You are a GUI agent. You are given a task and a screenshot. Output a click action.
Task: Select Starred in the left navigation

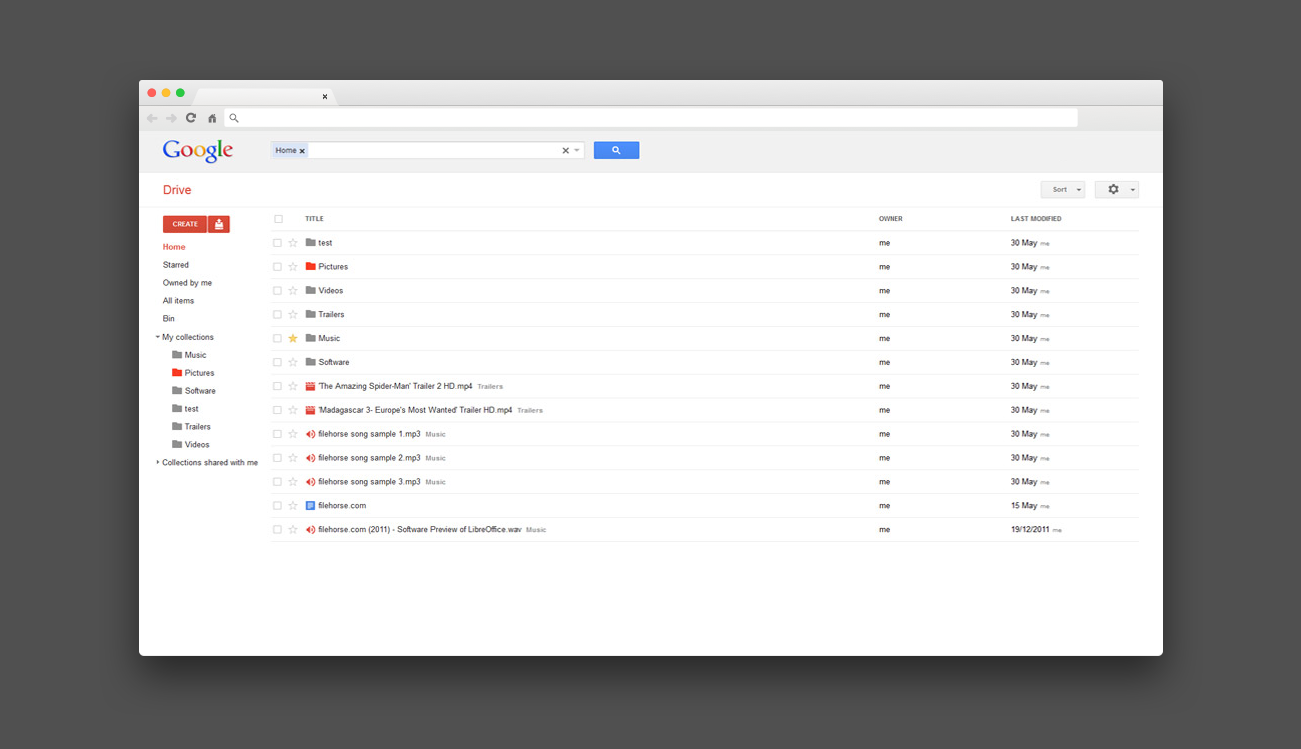tap(175, 264)
